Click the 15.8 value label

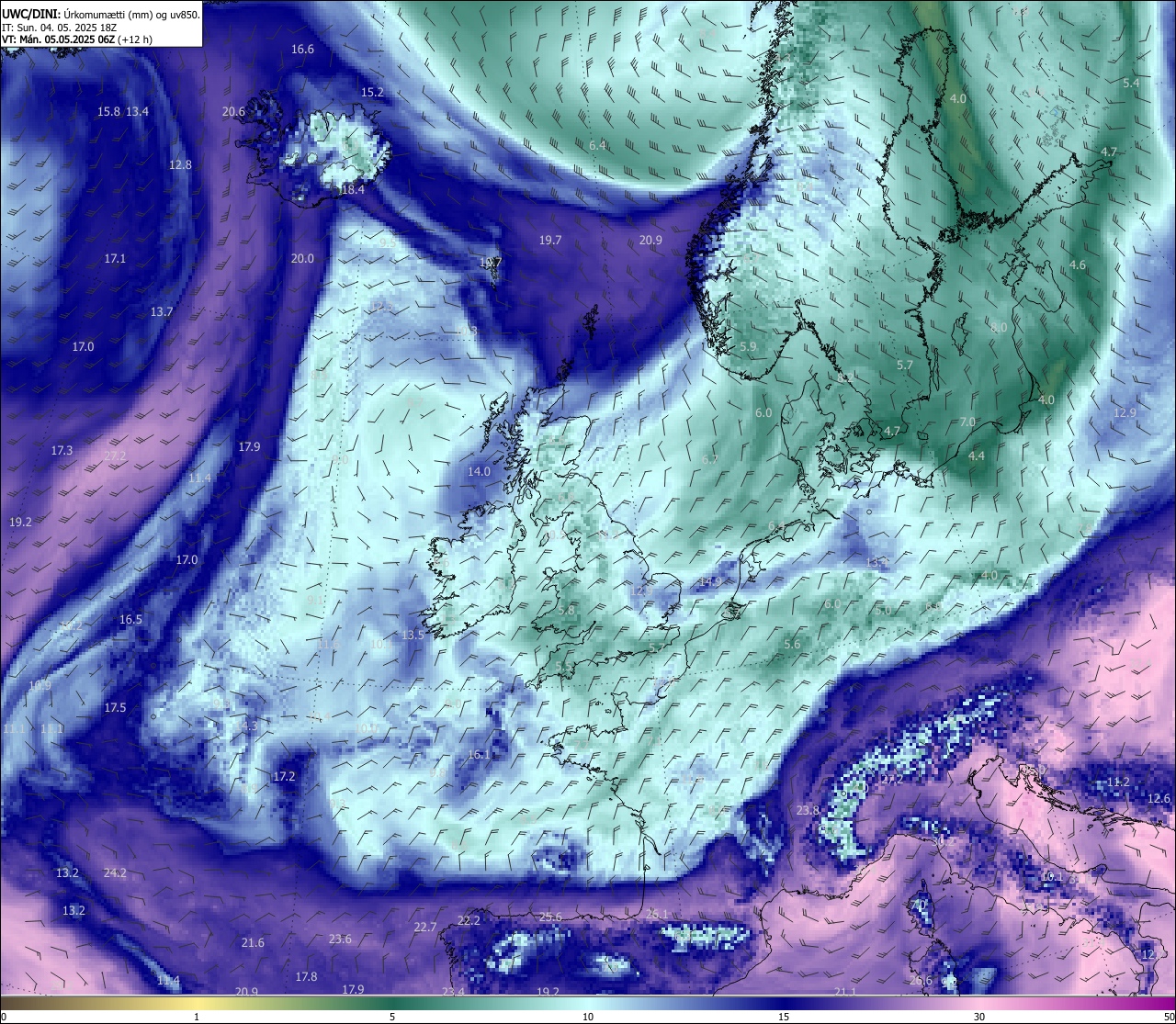click(108, 112)
